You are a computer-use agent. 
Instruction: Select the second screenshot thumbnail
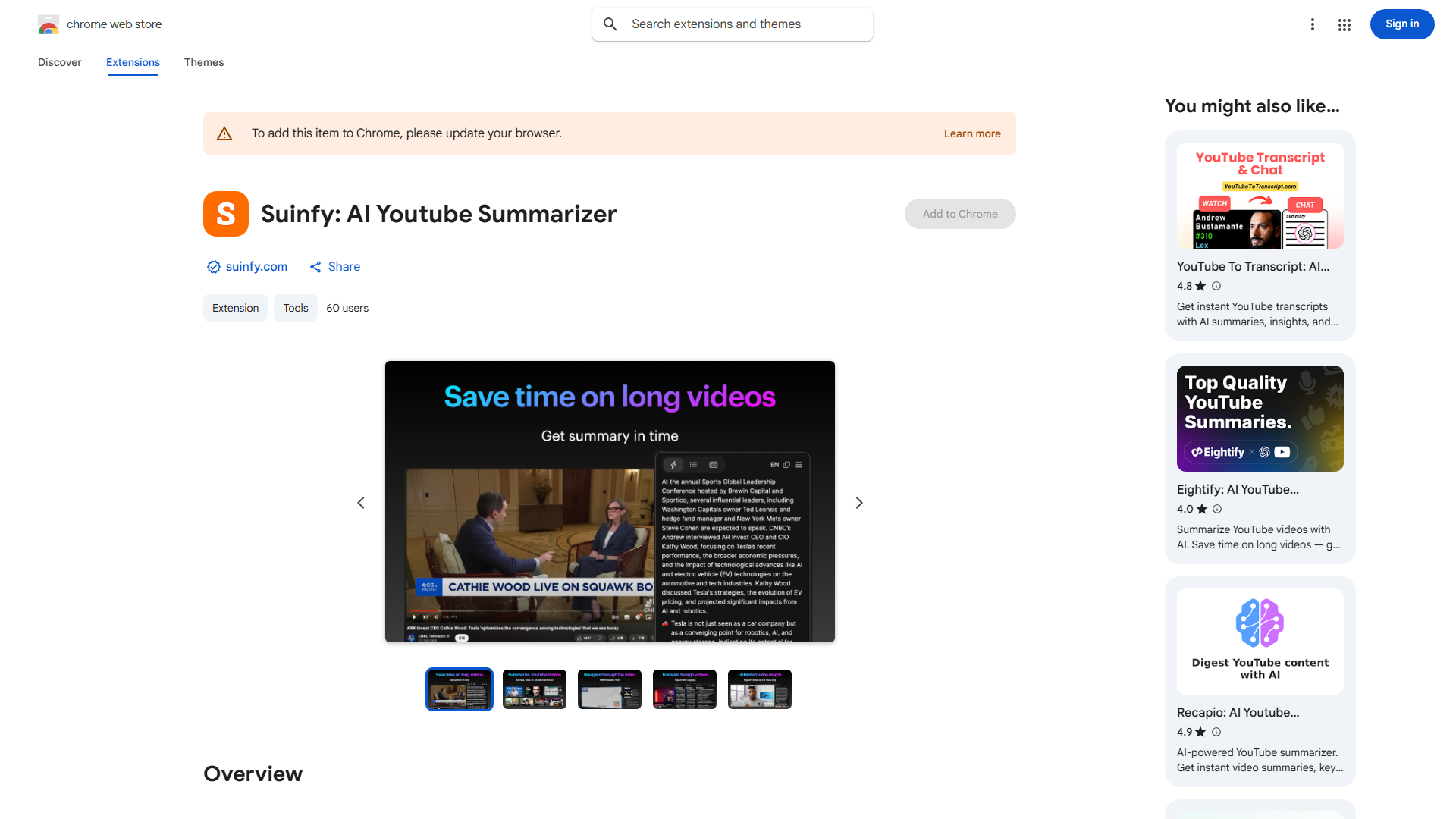(535, 689)
